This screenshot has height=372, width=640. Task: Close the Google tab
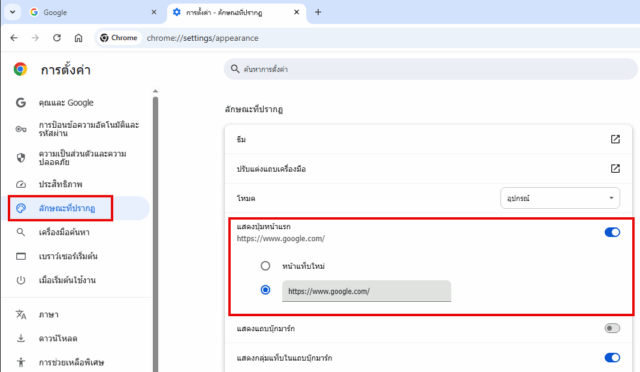(x=154, y=12)
